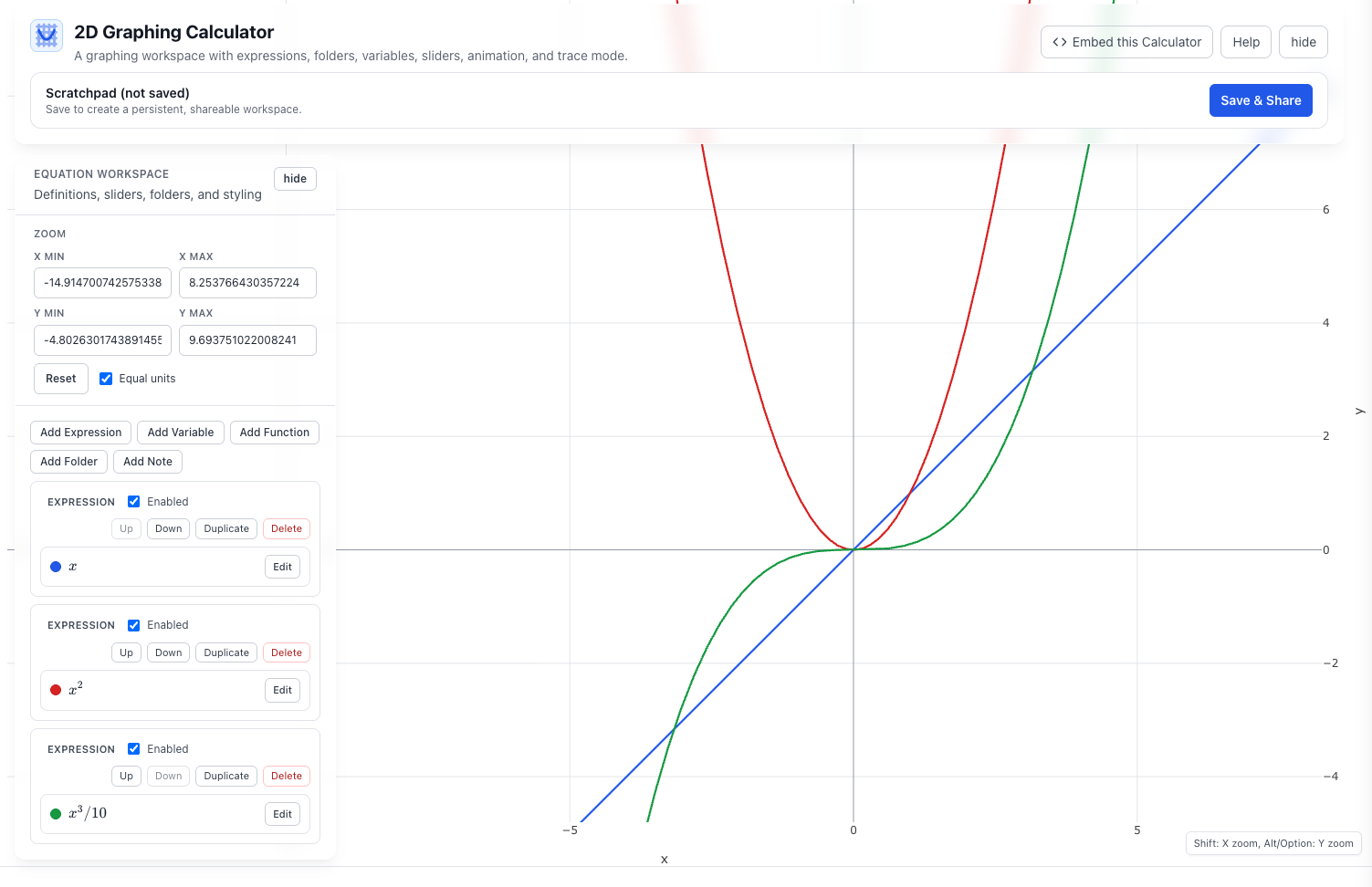The height and width of the screenshot is (887, 1372).
Task: Duplicate the x² expression
Action: (x=226, y=652)
